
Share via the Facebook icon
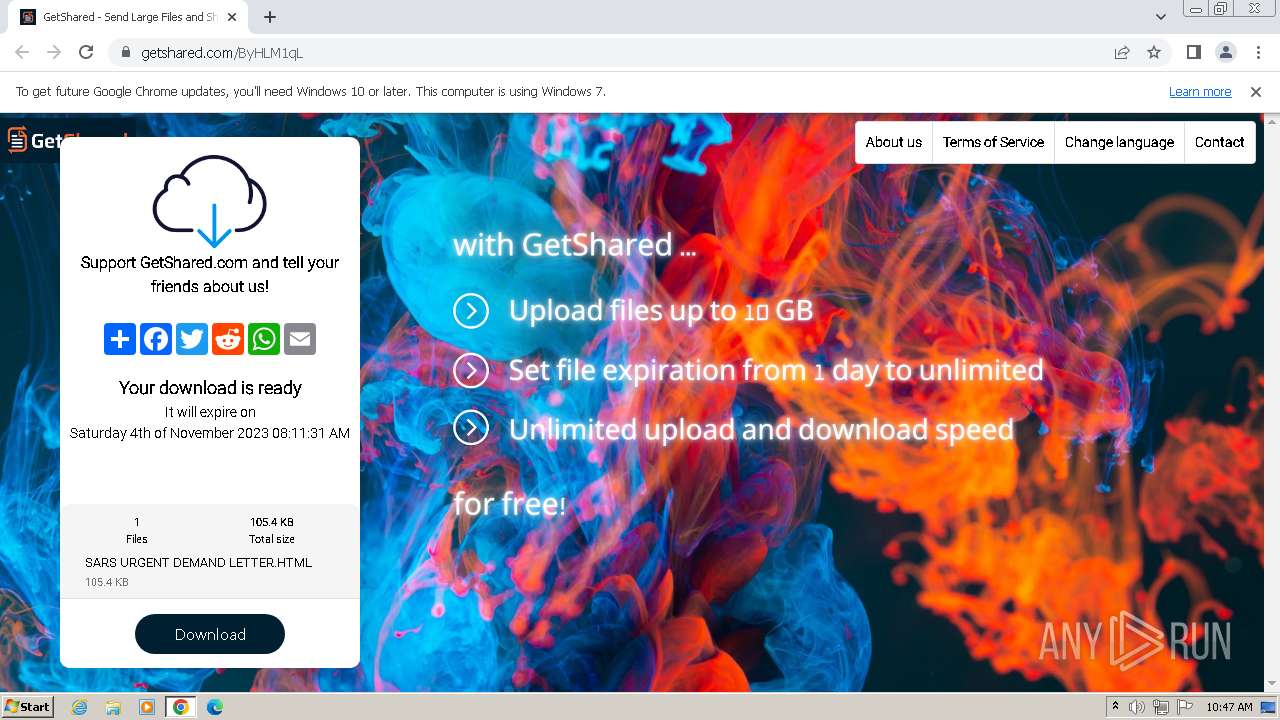pyautogui.click(x=156, y=339)
